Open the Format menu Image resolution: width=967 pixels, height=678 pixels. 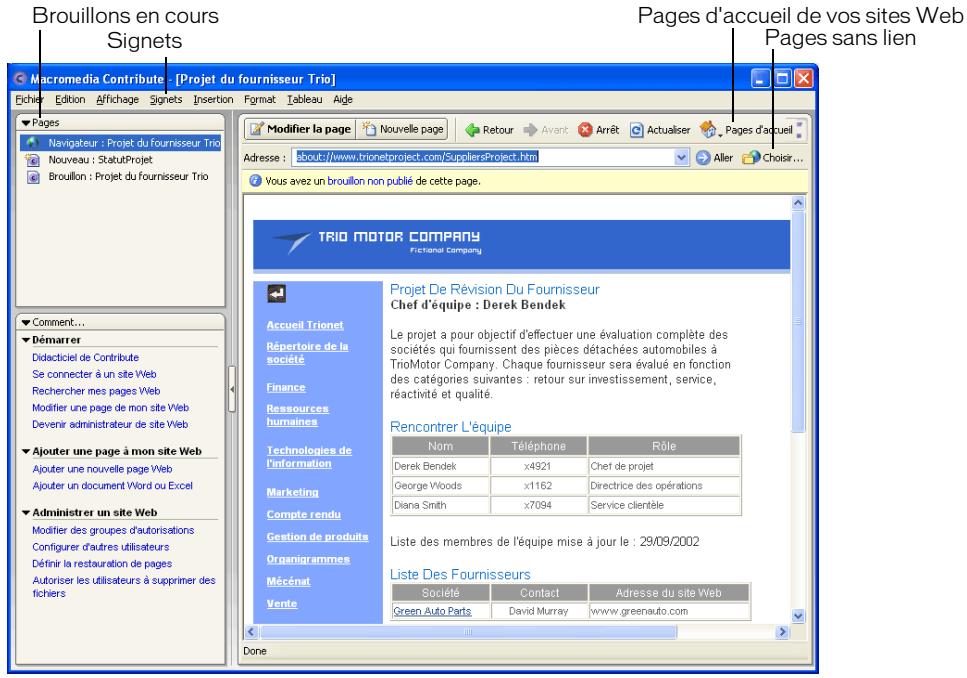[260, 99]
